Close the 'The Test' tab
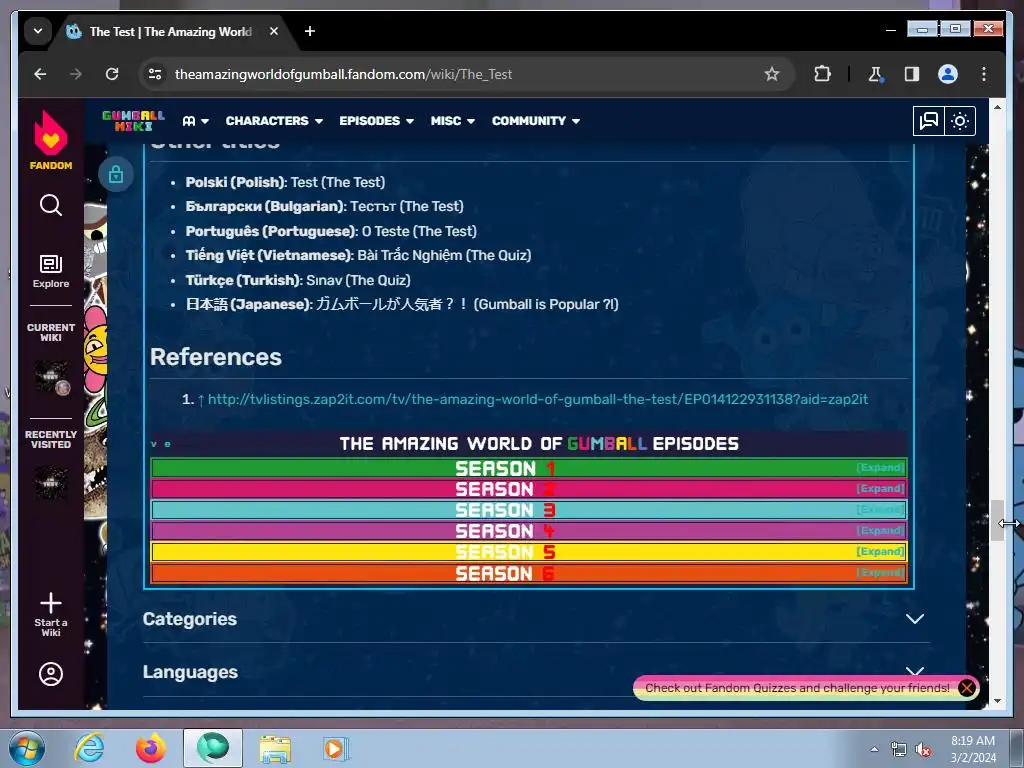Image resolution: width=1024 pixels, height=768 pixels. click(274, 31)
